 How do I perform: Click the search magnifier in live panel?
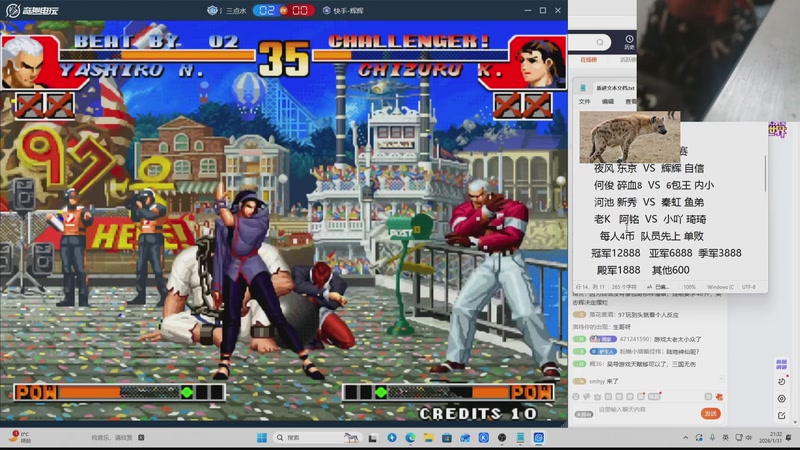pyautogui.click(x=599, y=42)
